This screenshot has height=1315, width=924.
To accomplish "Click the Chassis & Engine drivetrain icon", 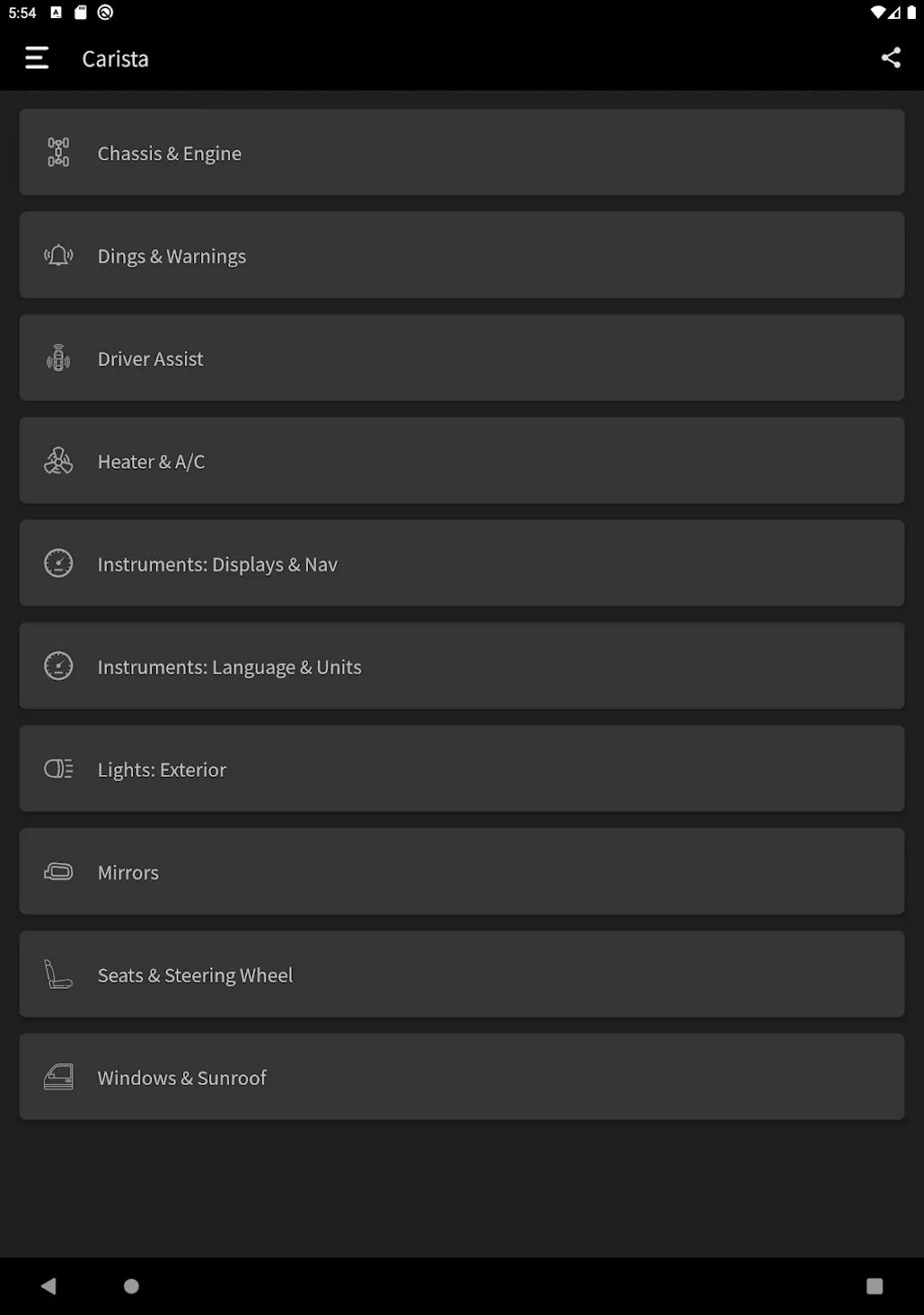I will pos(59,152).
